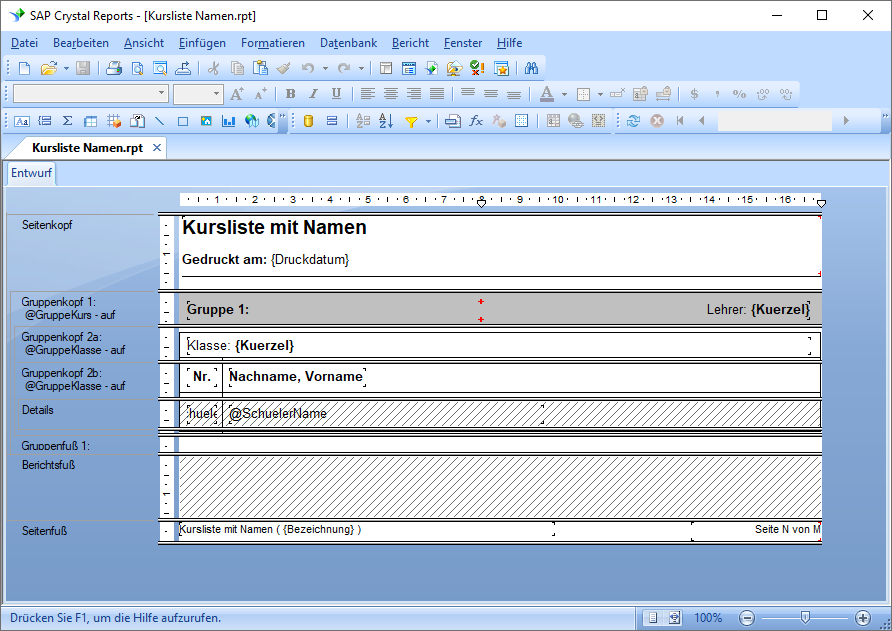Click the zoom in plus button

[862, 618]
